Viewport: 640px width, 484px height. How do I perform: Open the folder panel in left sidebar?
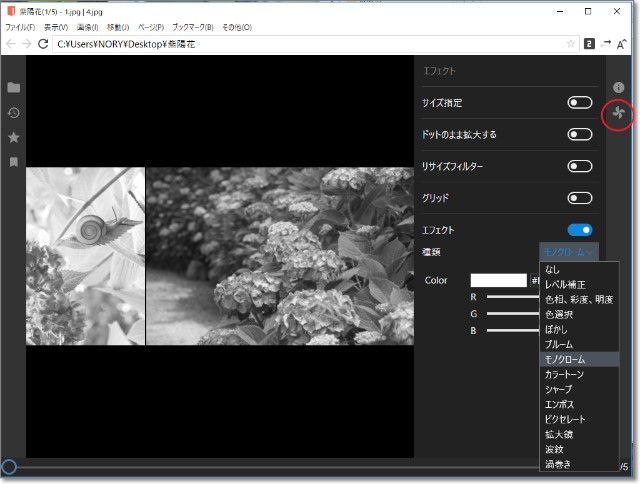coord(14,88)
